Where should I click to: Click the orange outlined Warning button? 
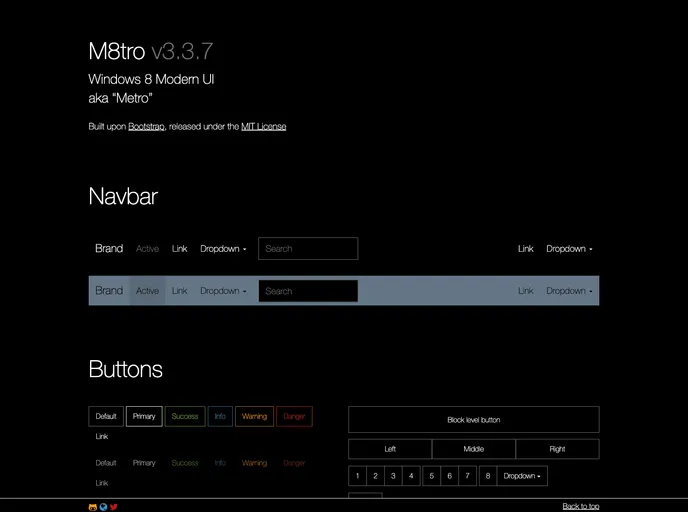click(254, 416)
